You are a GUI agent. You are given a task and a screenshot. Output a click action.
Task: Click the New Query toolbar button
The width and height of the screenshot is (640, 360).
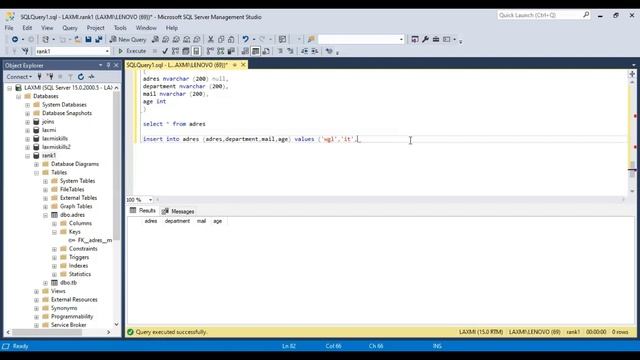pyautogui.click(x=128, y=39)
